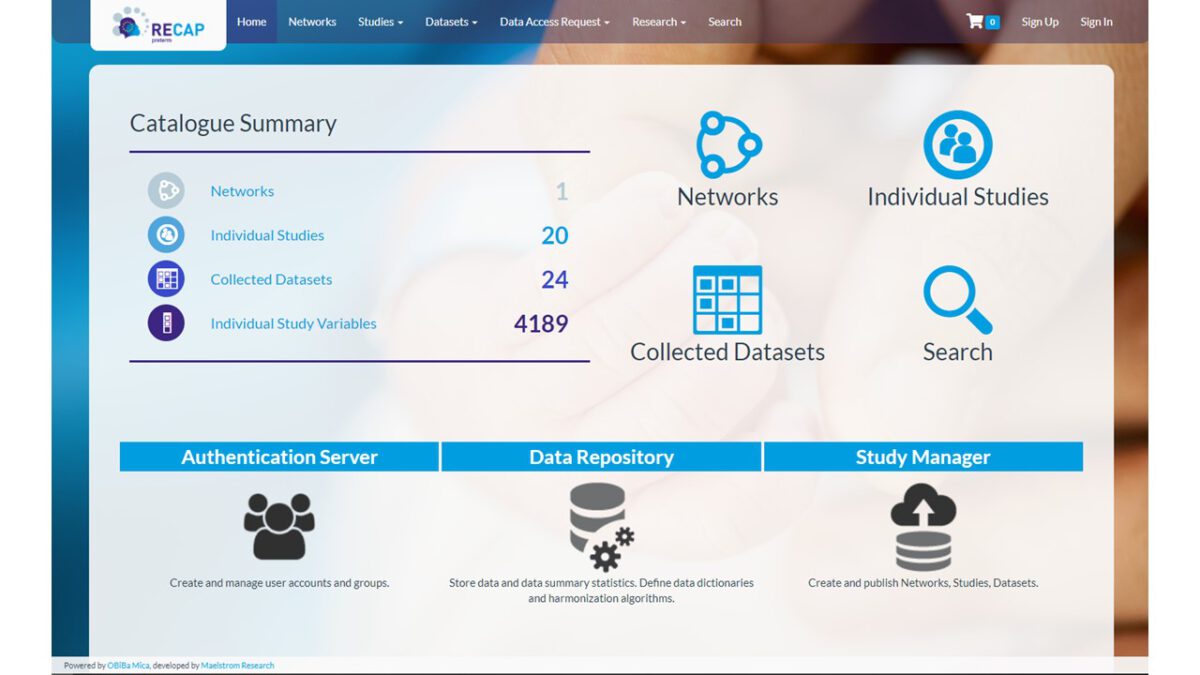Image resolution: width=1200 pixels, height=675 pixels.
Task: Click the Sign In link
Action: [1096, 22]
